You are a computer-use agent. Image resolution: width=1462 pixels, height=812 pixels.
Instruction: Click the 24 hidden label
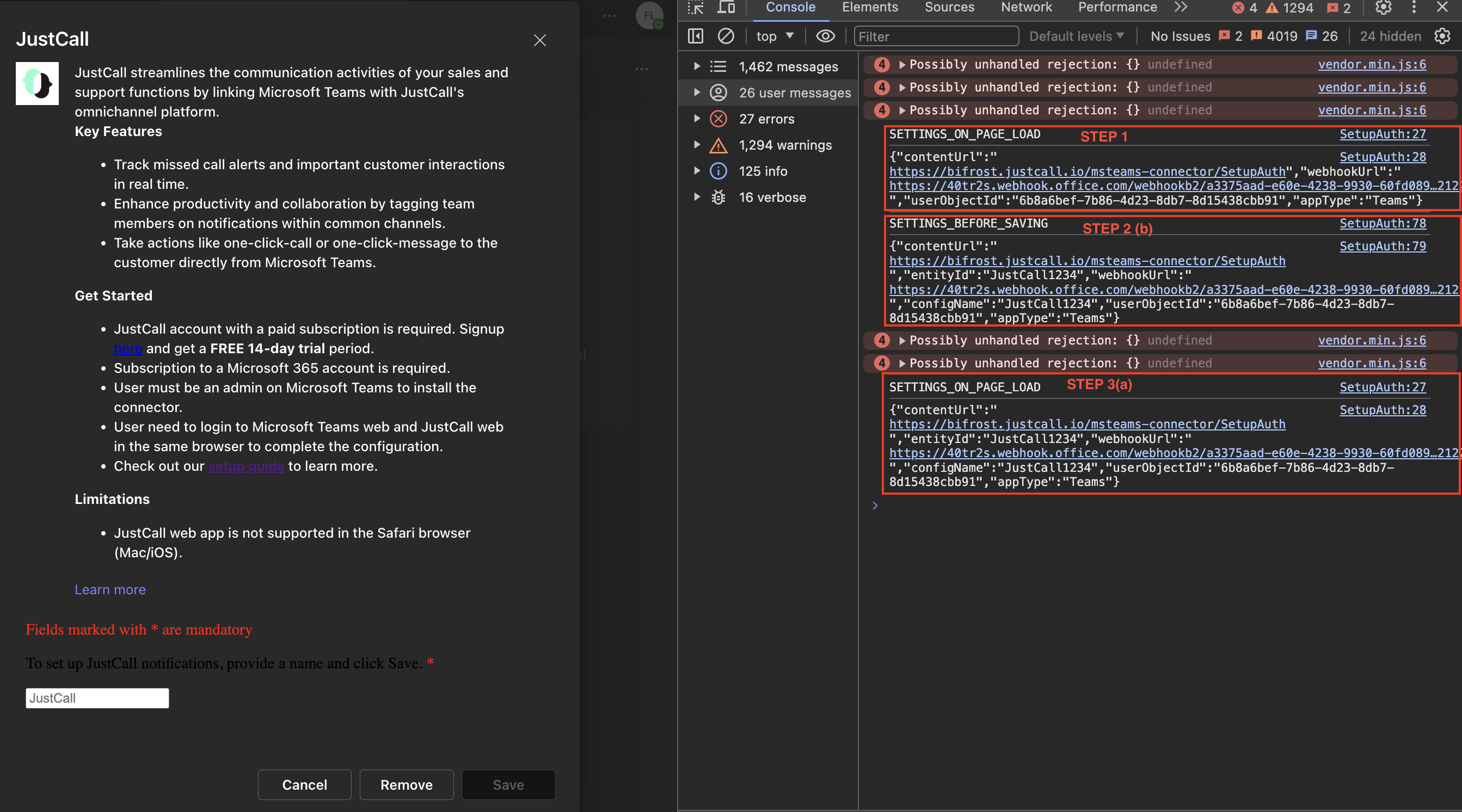click(1391, 36)
